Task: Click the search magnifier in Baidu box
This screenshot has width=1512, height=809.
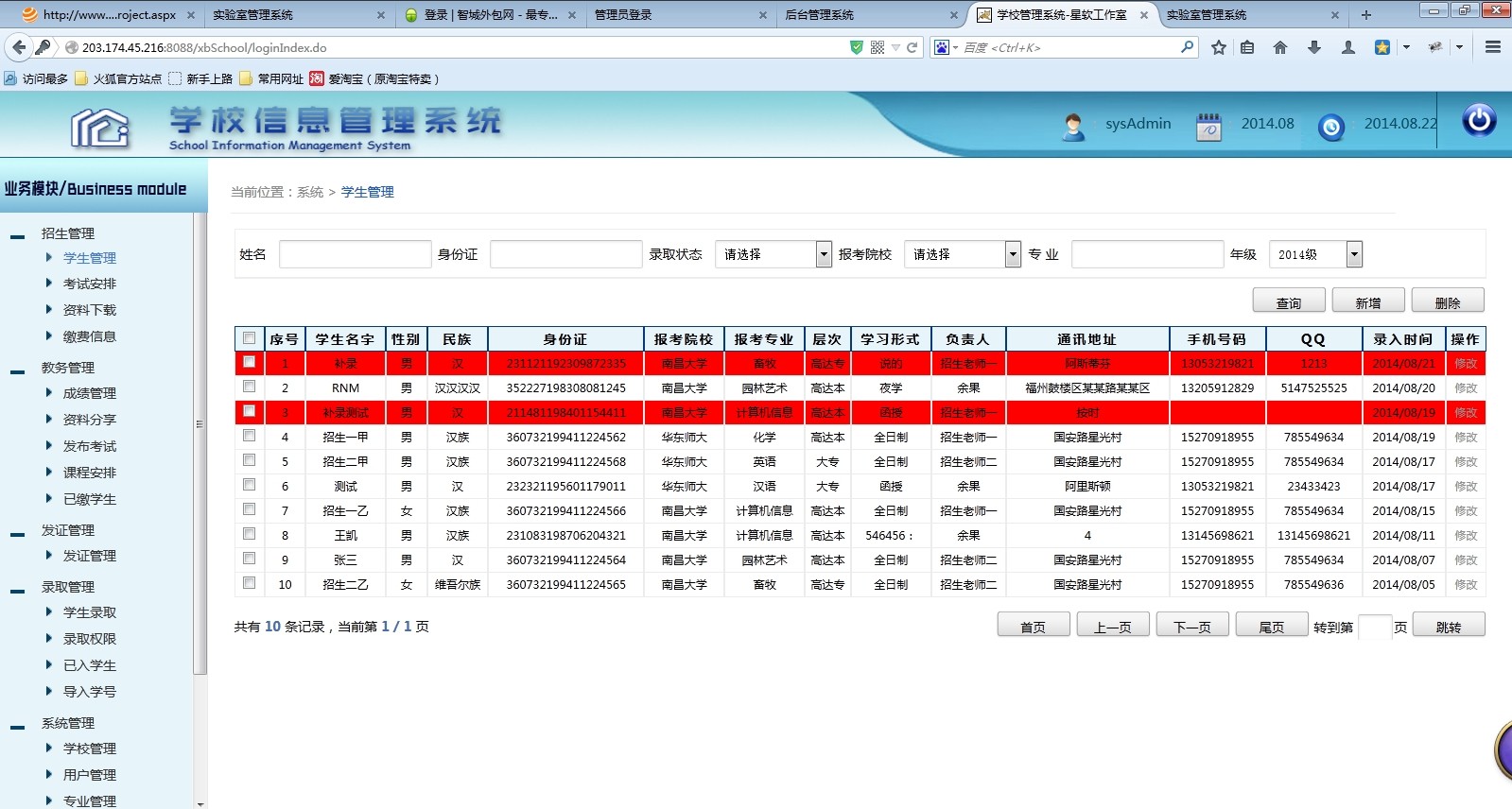Action: 1188,46
